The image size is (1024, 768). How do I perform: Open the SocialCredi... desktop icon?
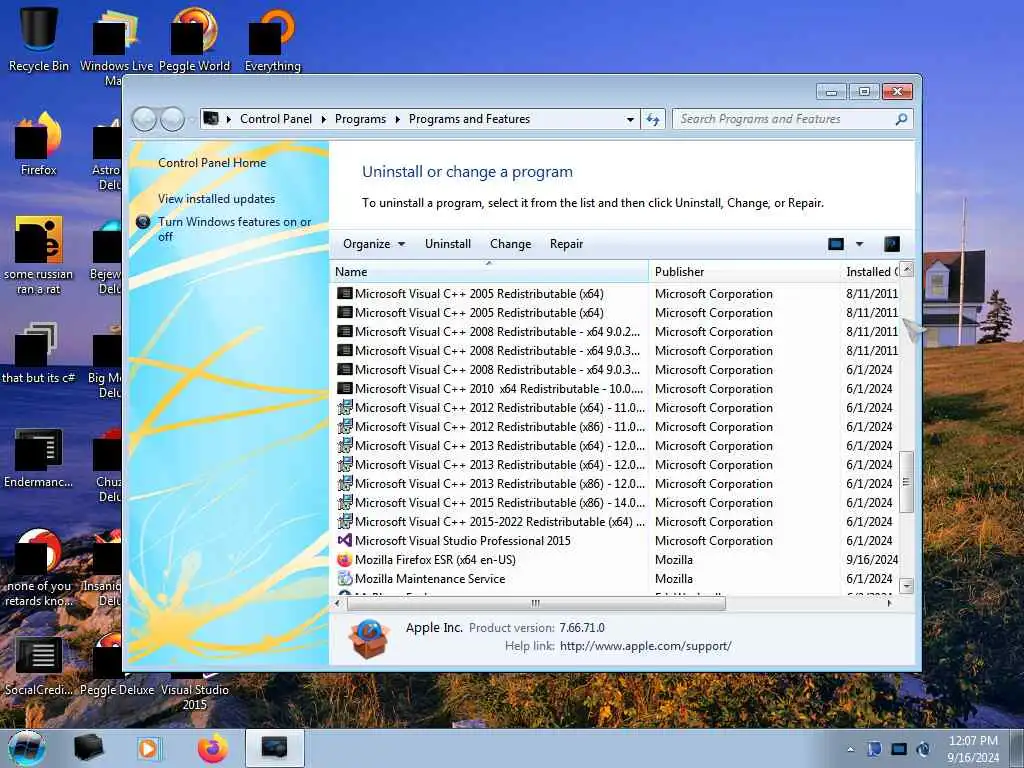39,666
